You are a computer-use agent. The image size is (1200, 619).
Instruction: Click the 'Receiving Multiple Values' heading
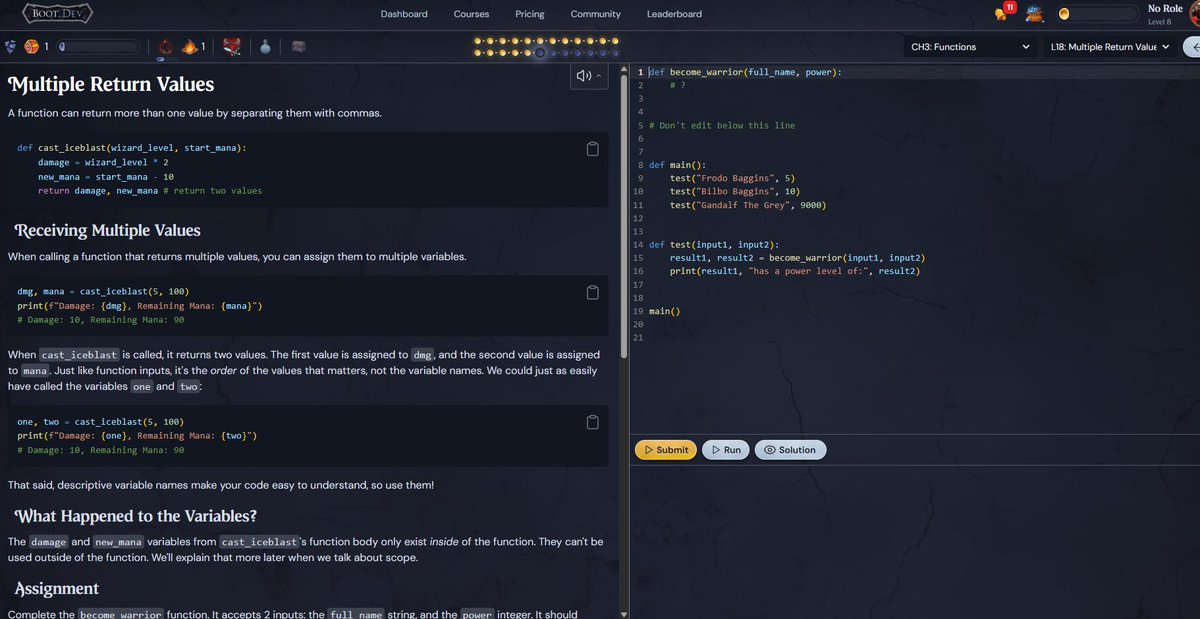point(107,231)
